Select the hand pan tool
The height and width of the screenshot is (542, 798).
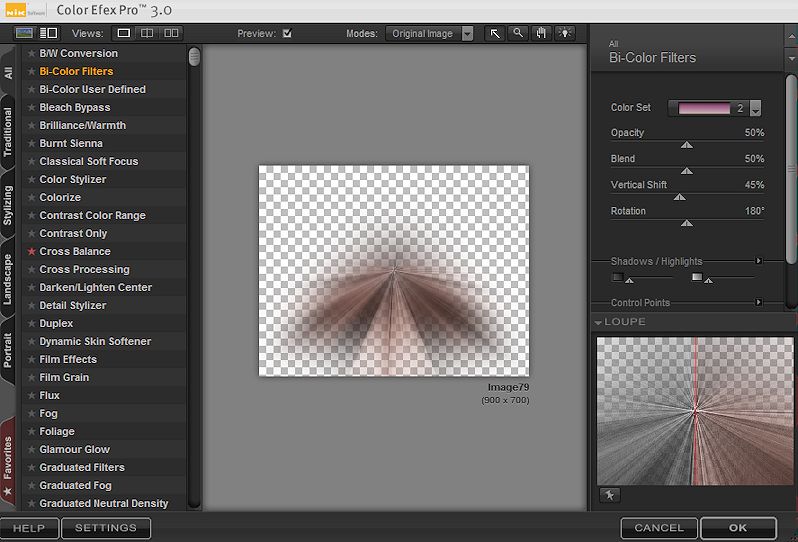(x=542, y=33)
